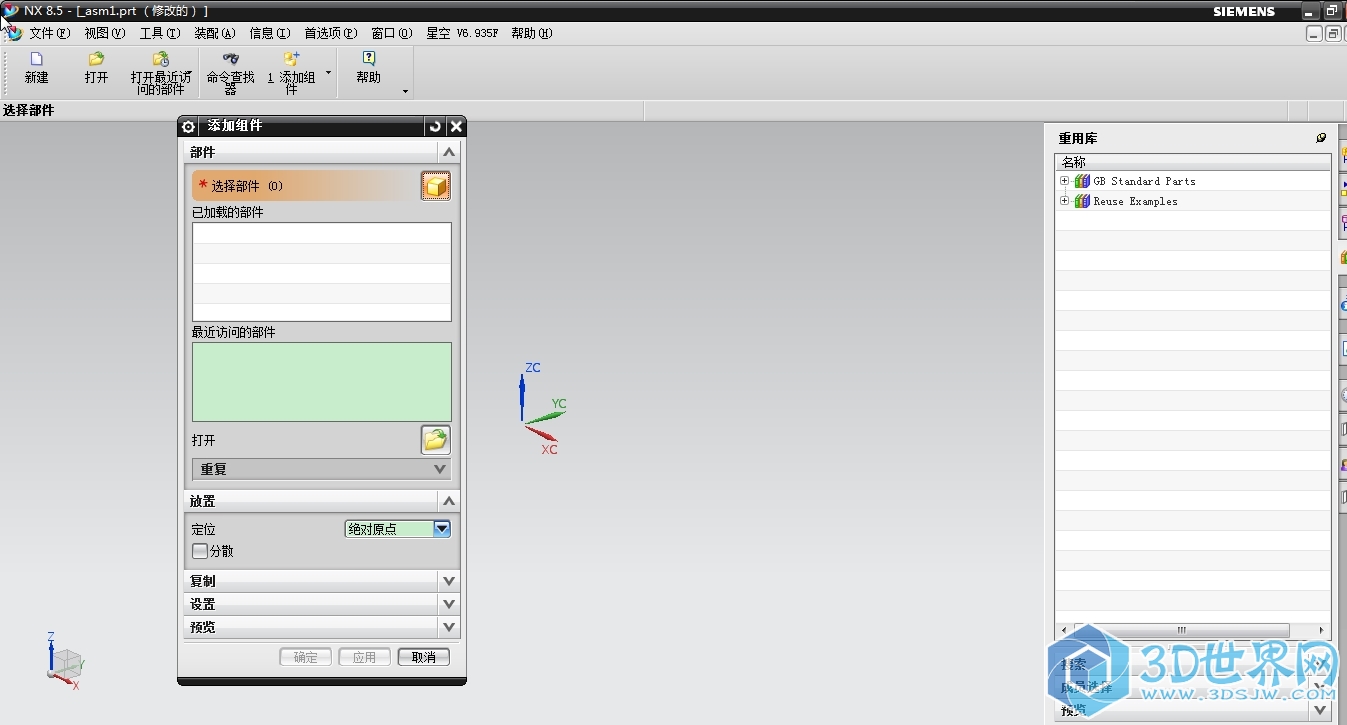1347x725 pixels.
Task: Click the 名称 column header in 重用库
Action: [x=1193, y=162]
